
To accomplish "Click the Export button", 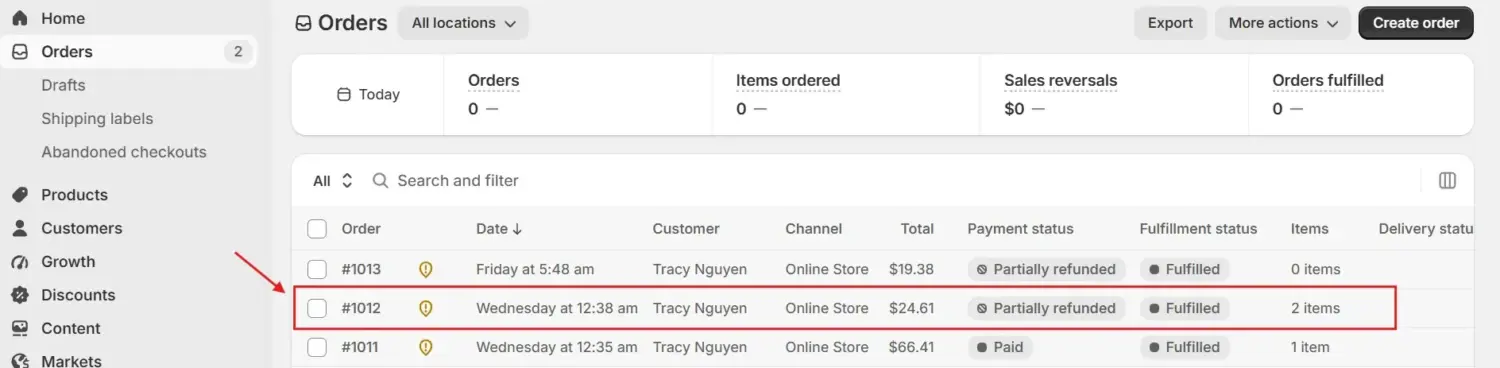I will pos(1170,23).
